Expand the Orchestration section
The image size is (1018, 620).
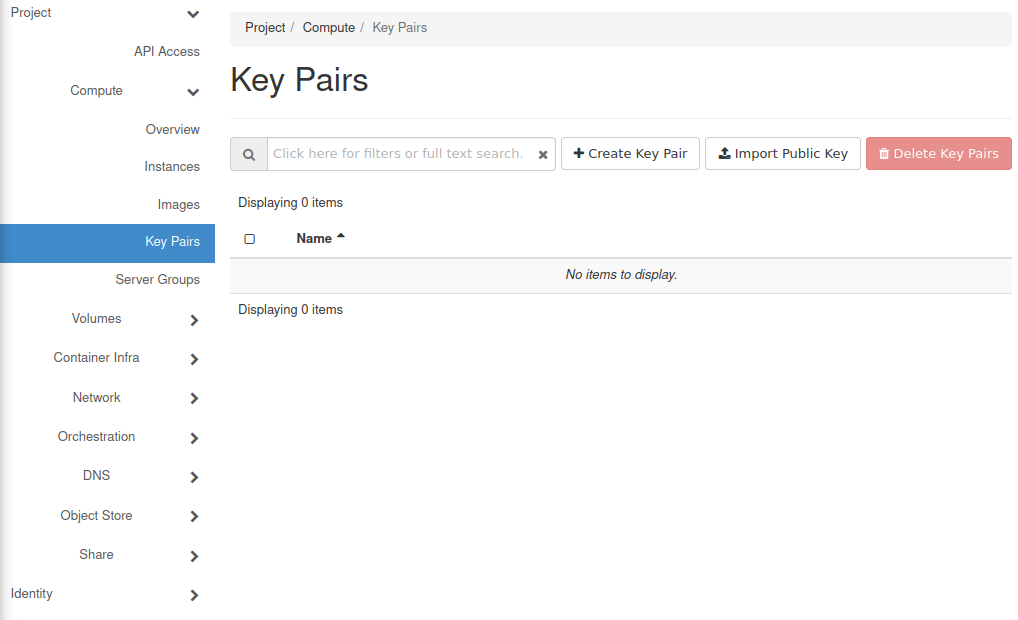(x=194, y=438)
